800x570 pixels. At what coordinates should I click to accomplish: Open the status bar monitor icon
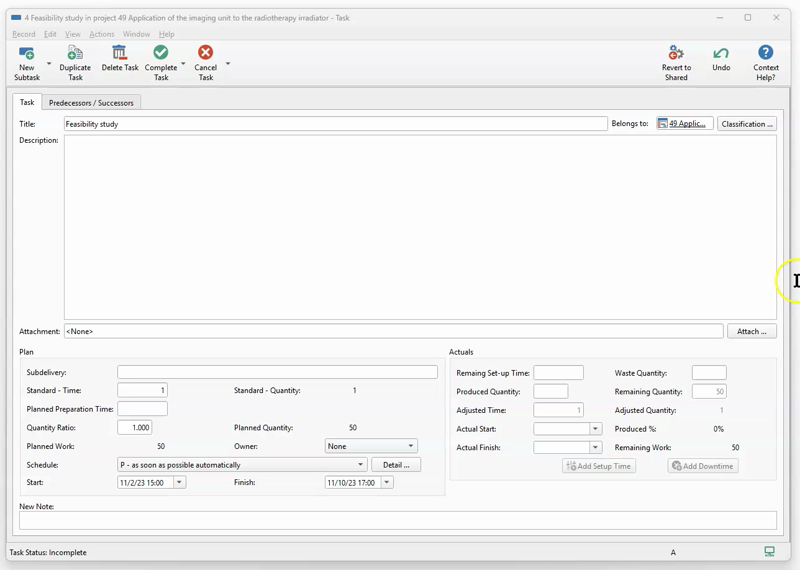pos(769,552)
